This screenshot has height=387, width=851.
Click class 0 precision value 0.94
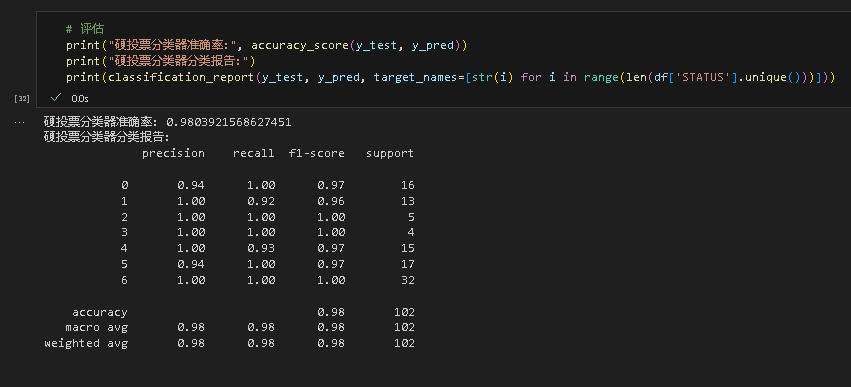(x=191, y=185)
